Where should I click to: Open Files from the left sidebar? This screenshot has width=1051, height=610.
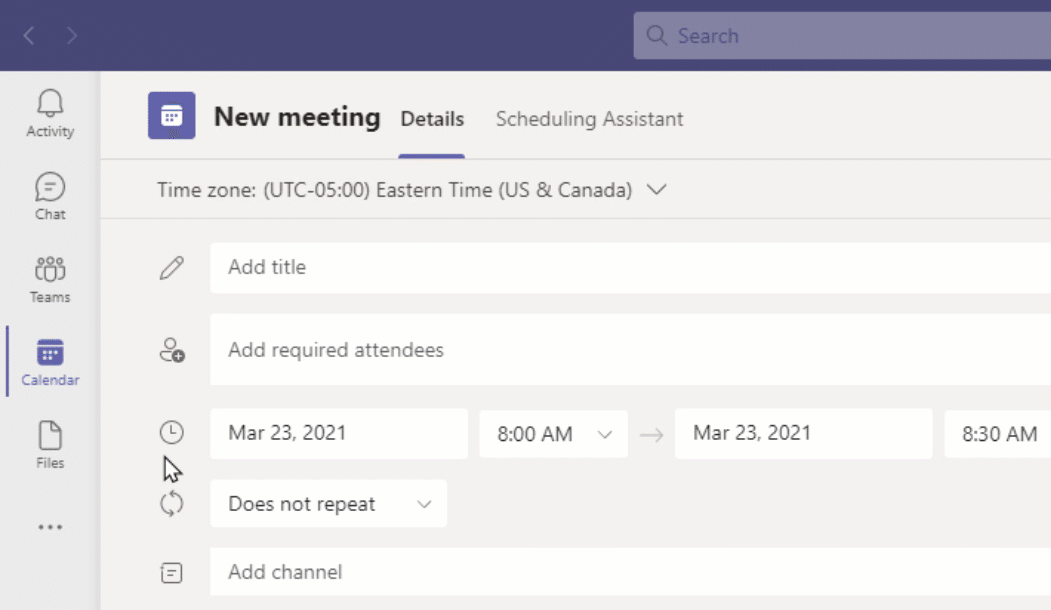point(49,437)
